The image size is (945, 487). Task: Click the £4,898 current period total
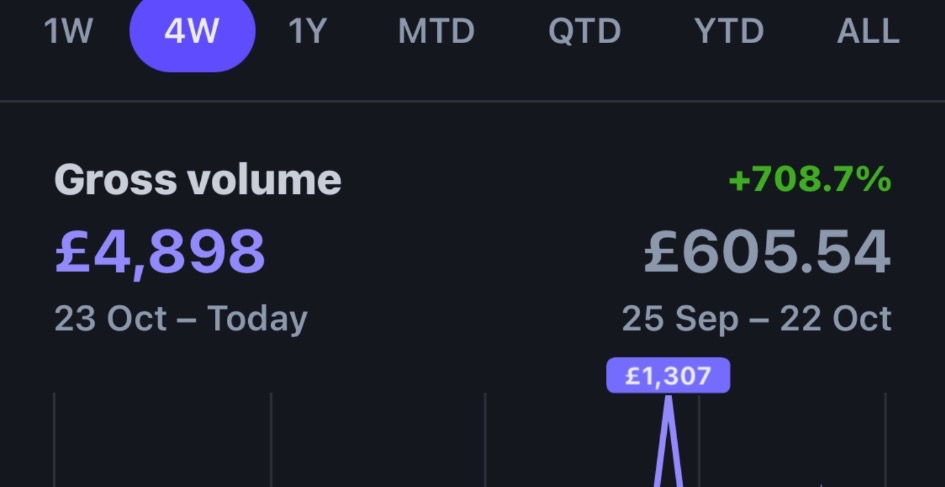[160, 251]
